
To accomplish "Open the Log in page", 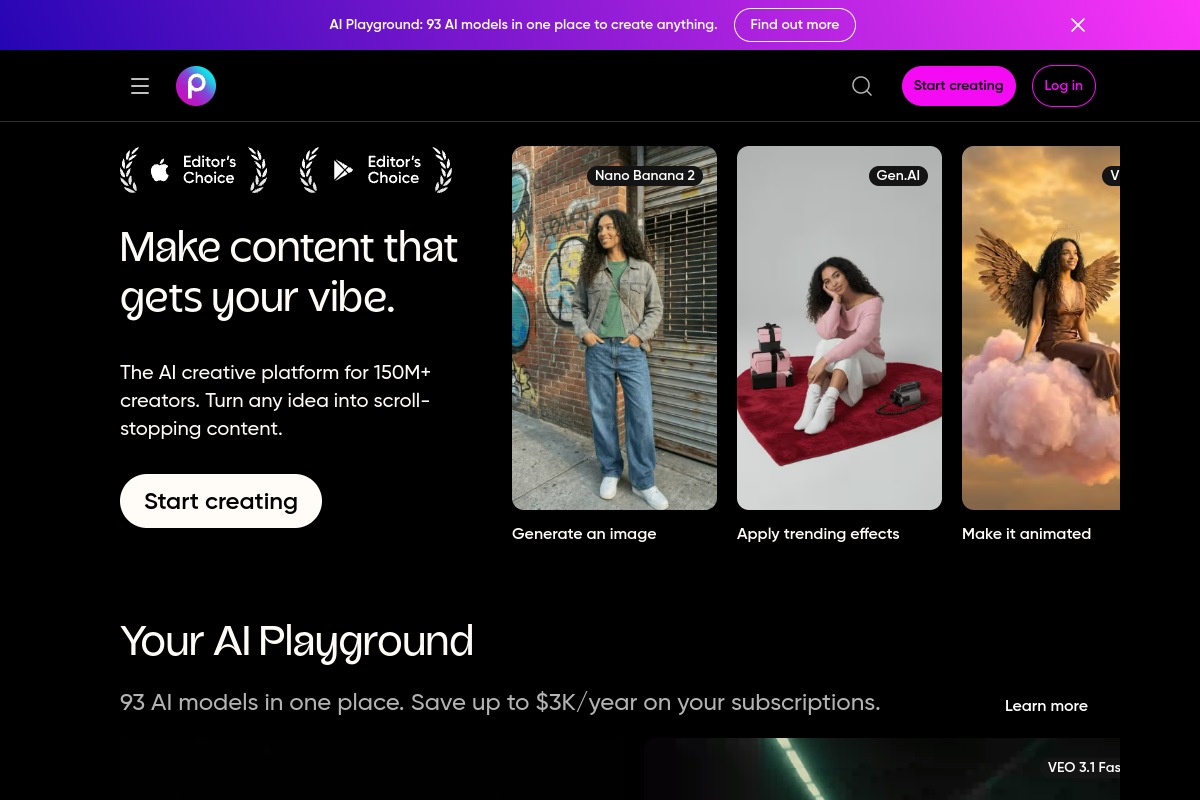I will click(1063, 86).
